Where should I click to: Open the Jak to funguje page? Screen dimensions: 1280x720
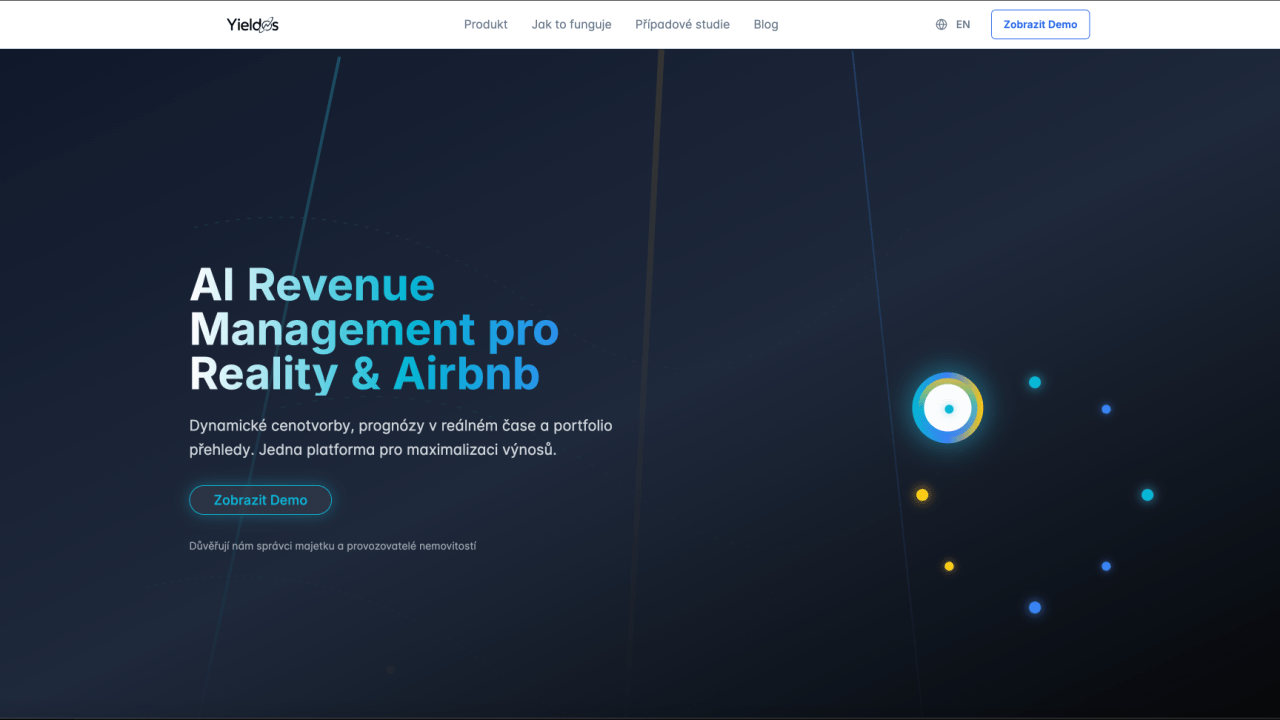tap(571, 24)
